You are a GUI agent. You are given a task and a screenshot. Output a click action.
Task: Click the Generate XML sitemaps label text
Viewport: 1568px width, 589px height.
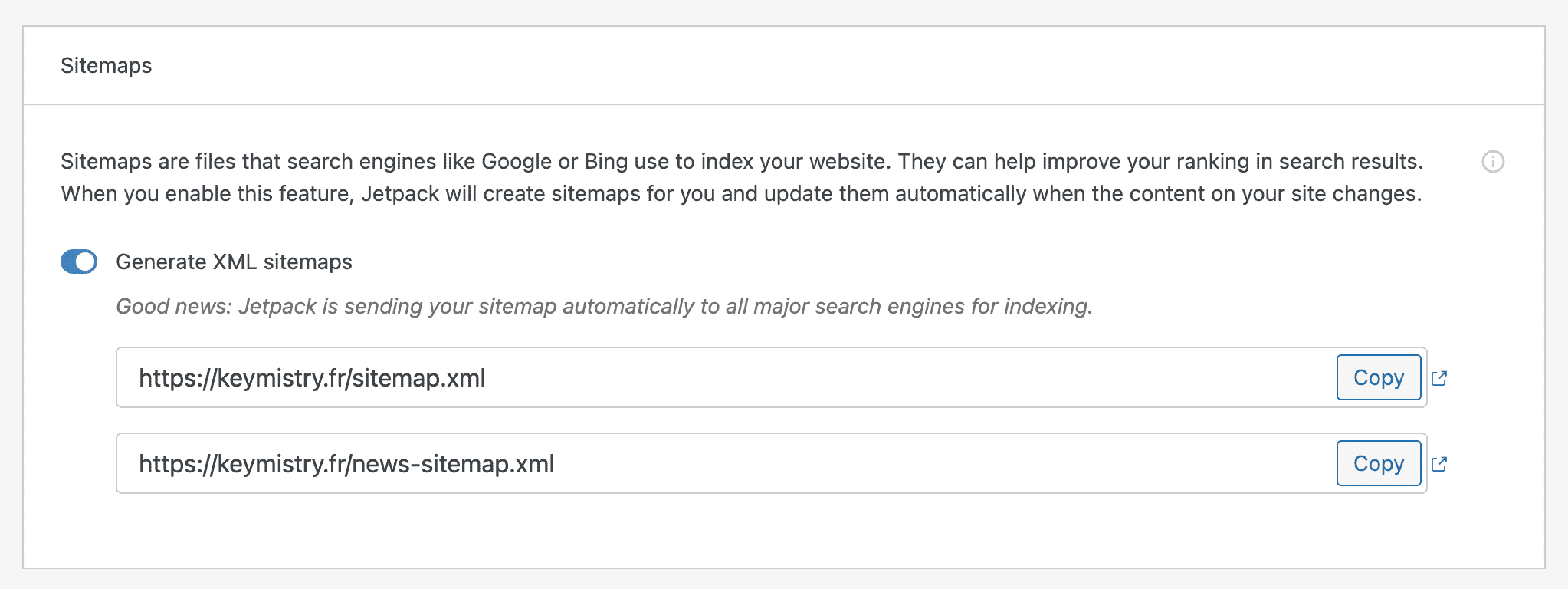[234, 262]
